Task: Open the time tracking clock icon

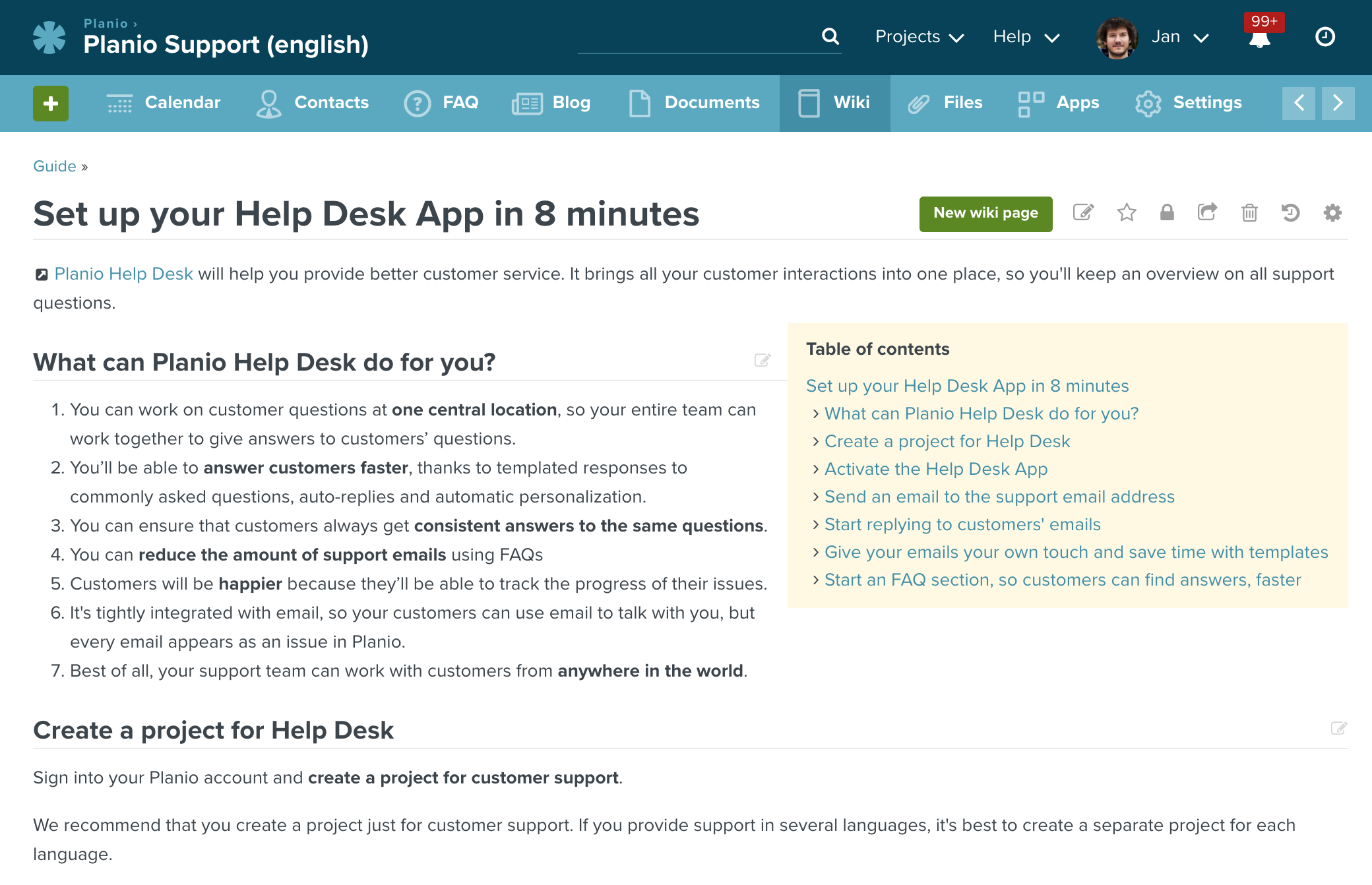Action: click(x=1325, y=36)
